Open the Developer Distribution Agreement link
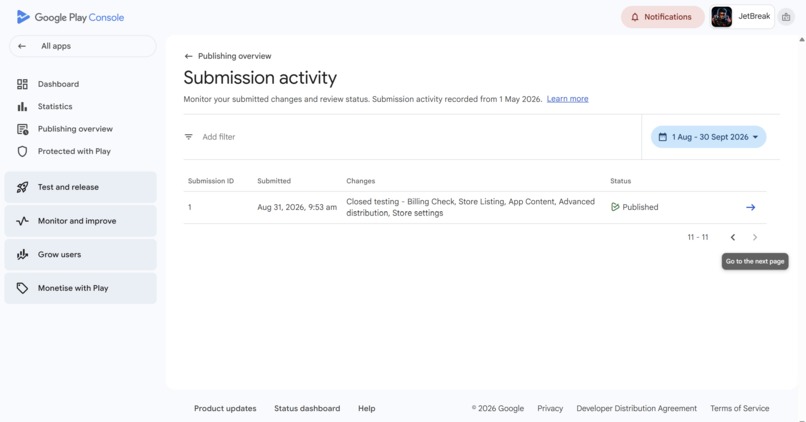 [x=636, y=409]
